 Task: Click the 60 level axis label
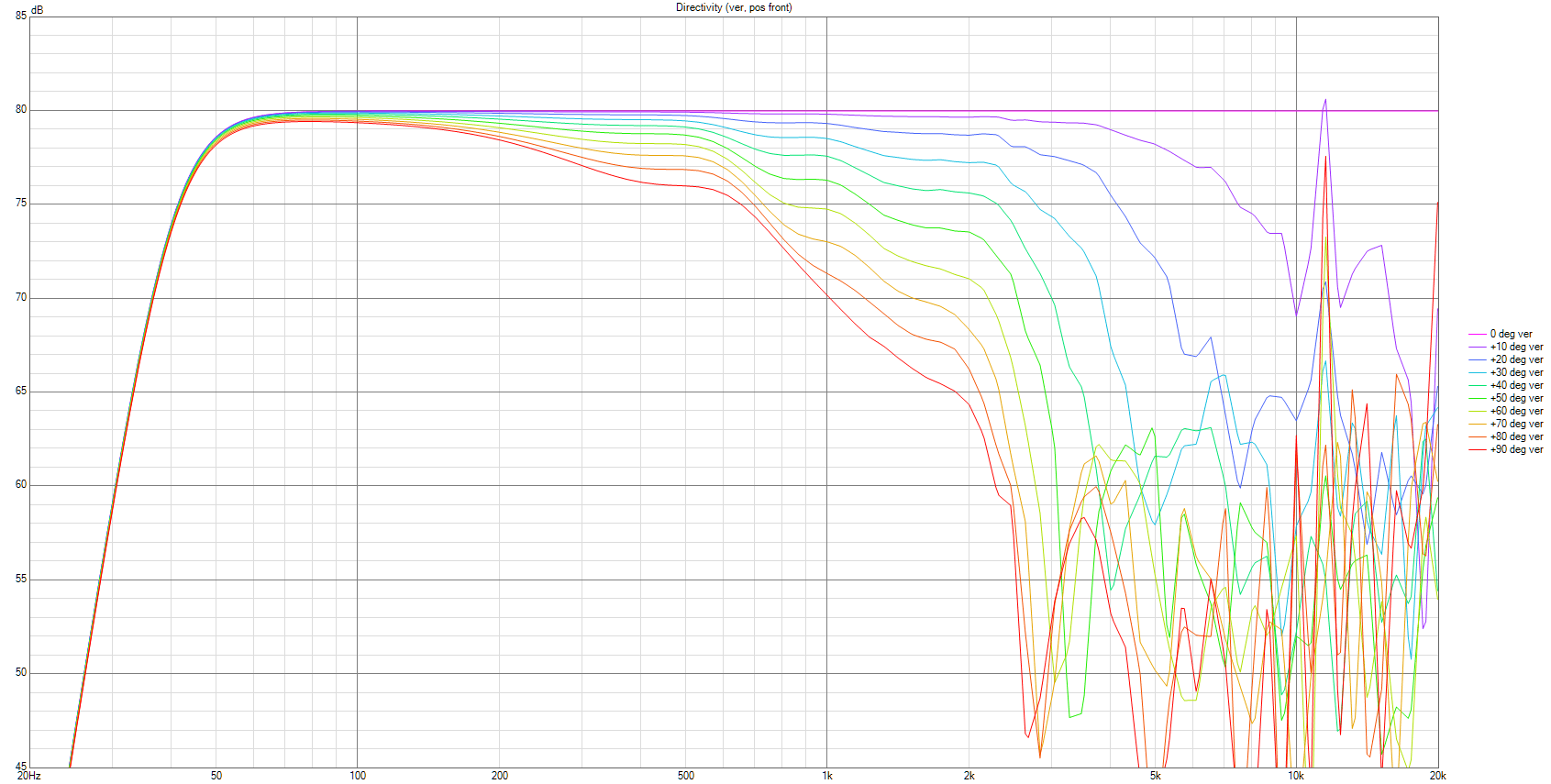coord(21,484)
